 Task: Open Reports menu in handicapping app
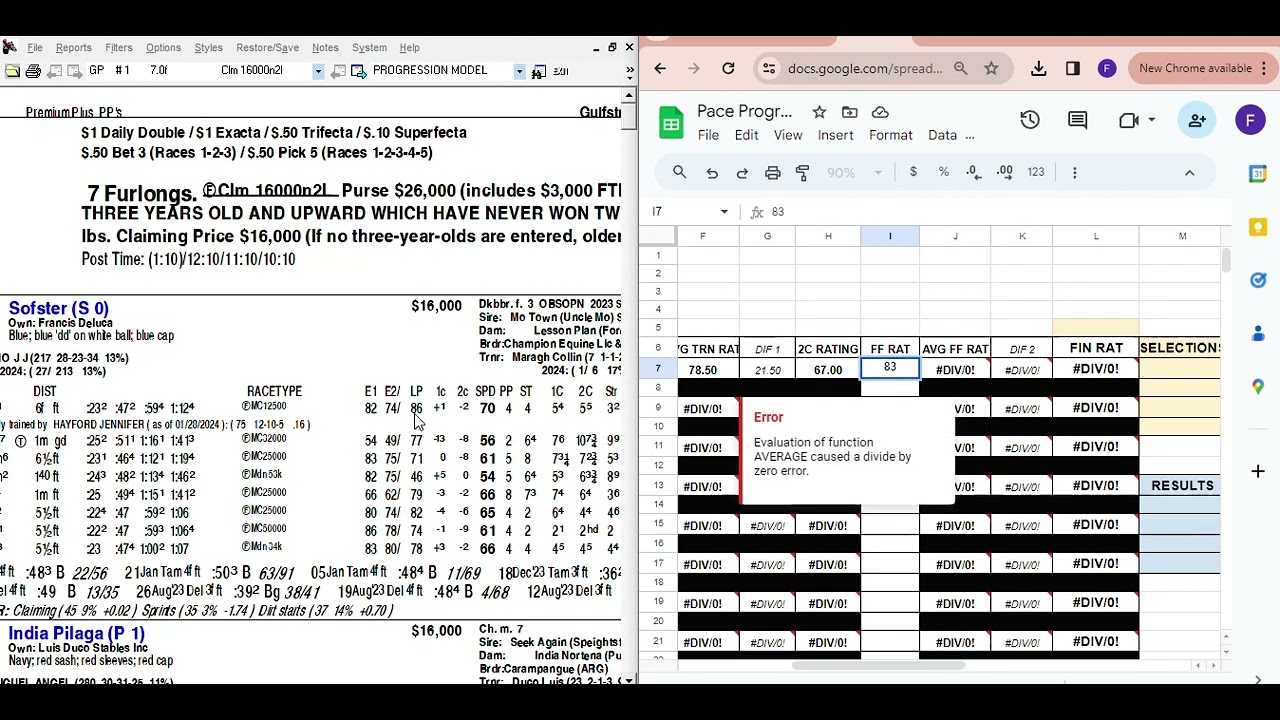point(74,47)
